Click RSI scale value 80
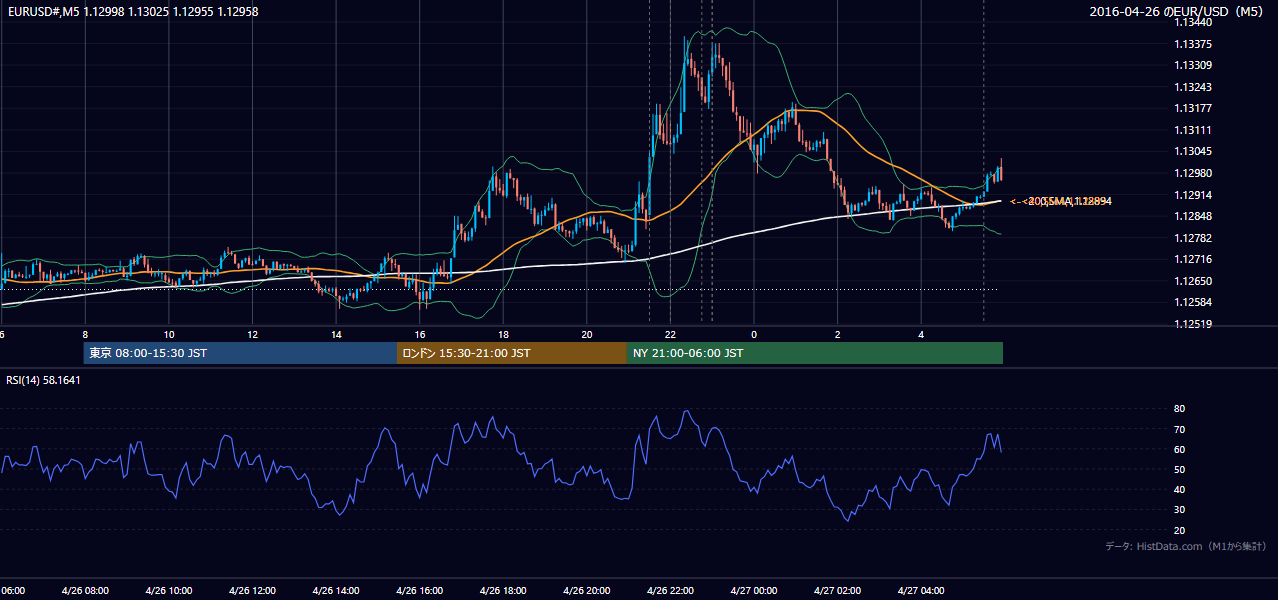 [x=1179, y=409]
